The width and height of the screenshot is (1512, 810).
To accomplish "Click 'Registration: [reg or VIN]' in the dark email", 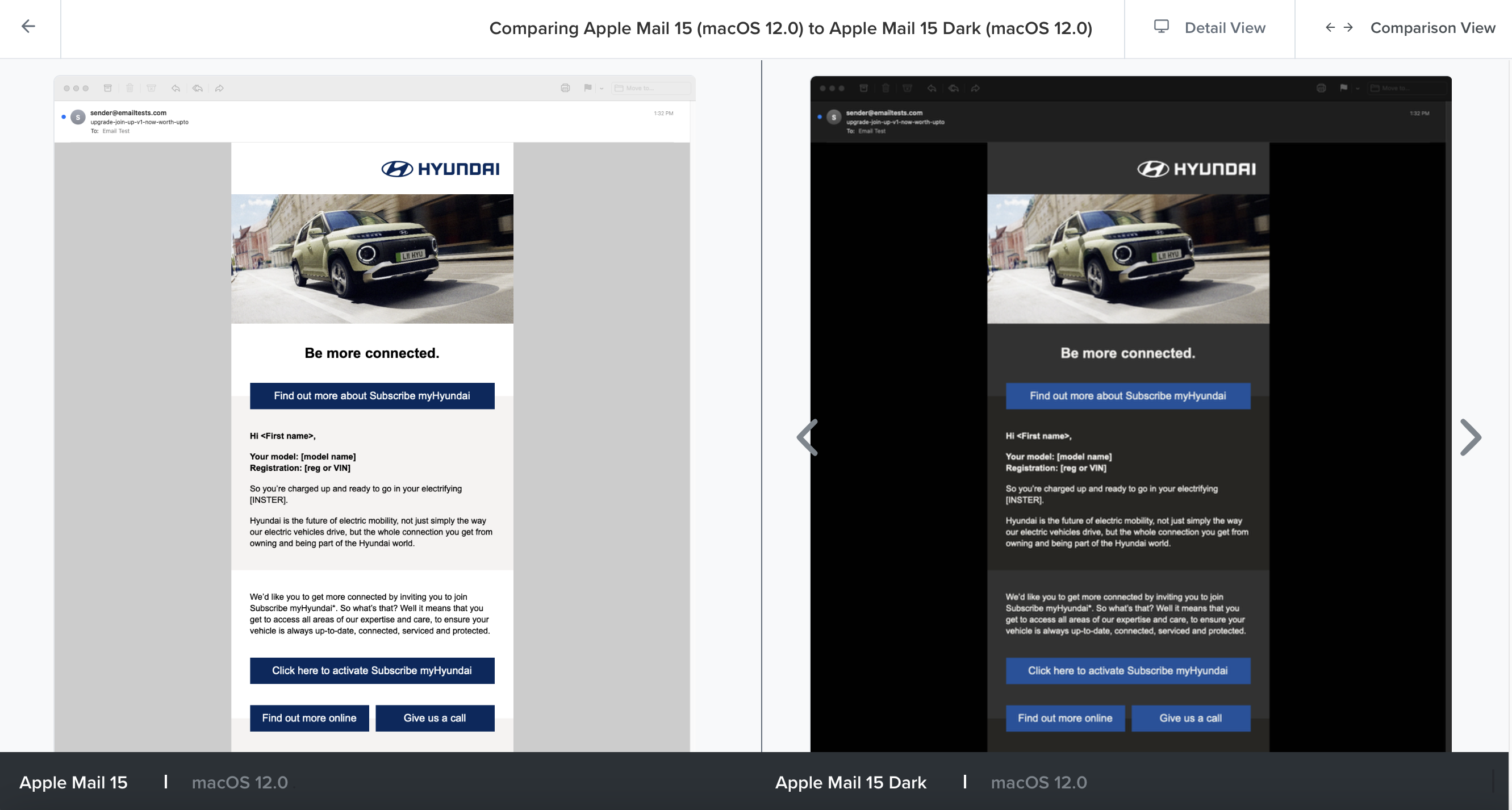I will (x=1056, y=469).
